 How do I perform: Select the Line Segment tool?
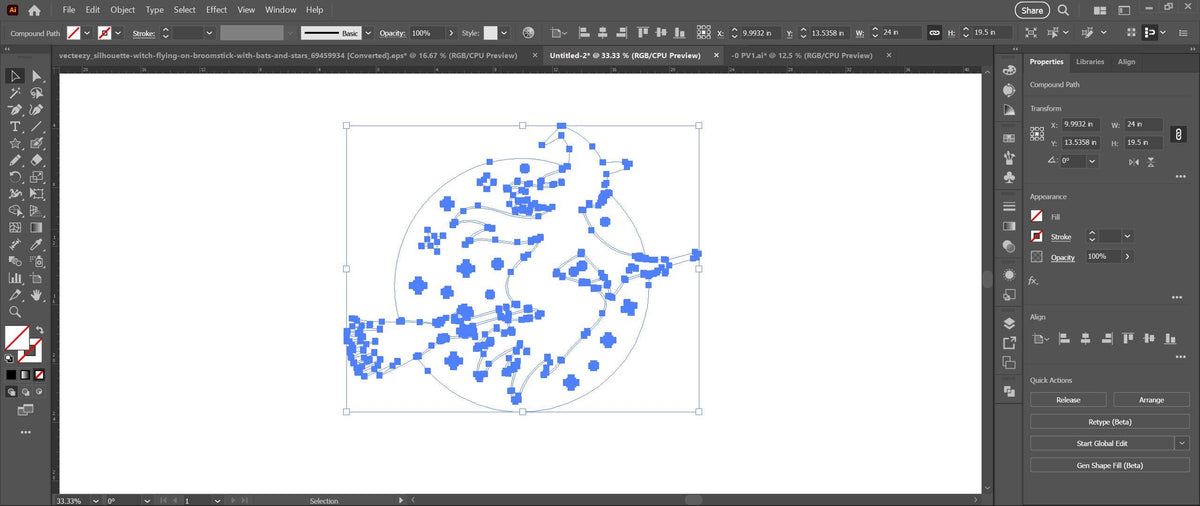click(37, 127)
